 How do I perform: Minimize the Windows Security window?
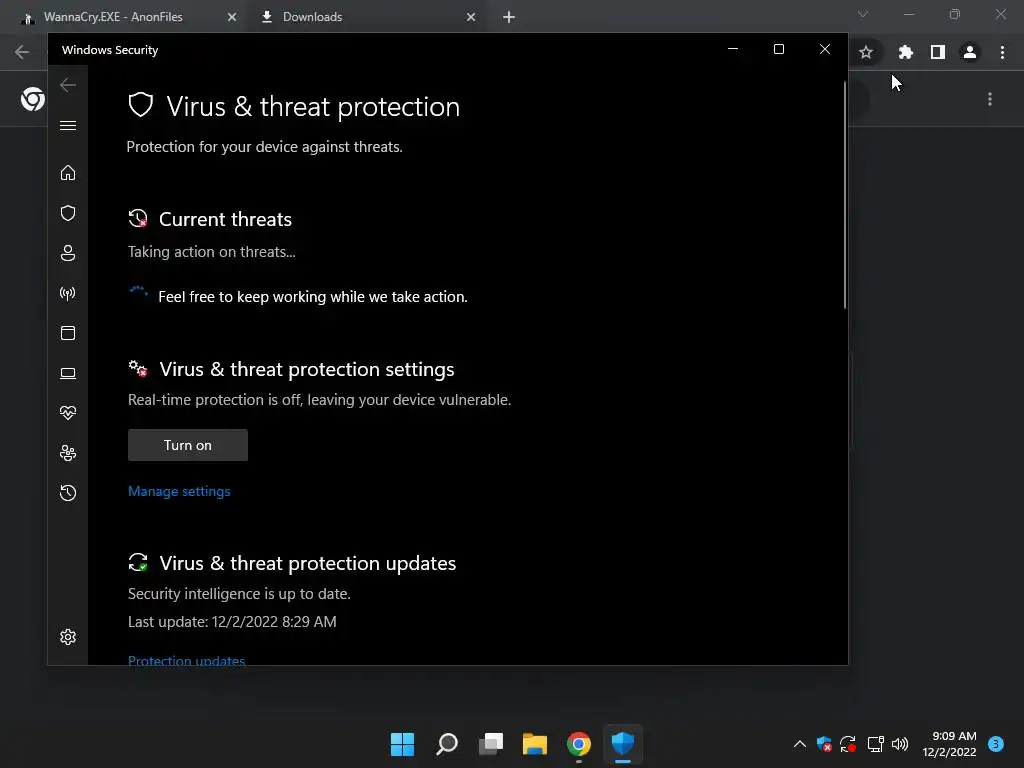(733, 49)
